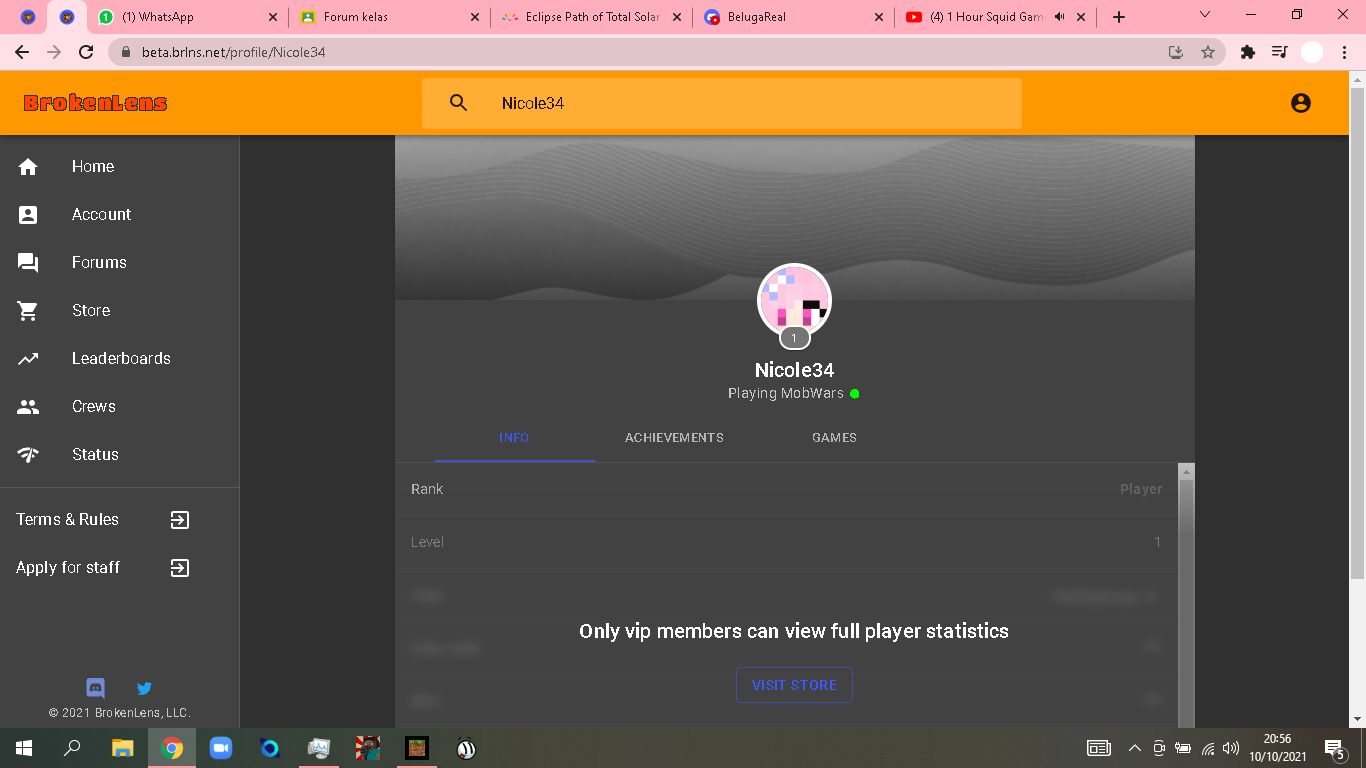
Task: Open the Discord icon in sidebar footer
Action: tap(96, 688)
